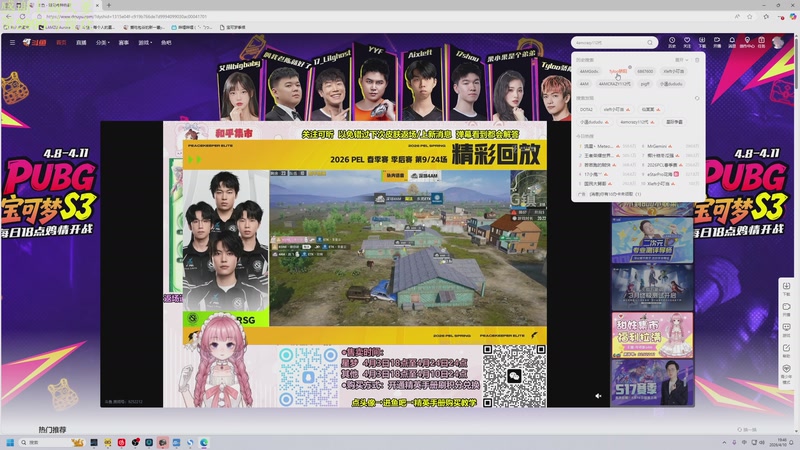Viewport: 800px width, 450px height.
Task: Select highlighted Tyloo history search tag
Action: tap(618, 71)
